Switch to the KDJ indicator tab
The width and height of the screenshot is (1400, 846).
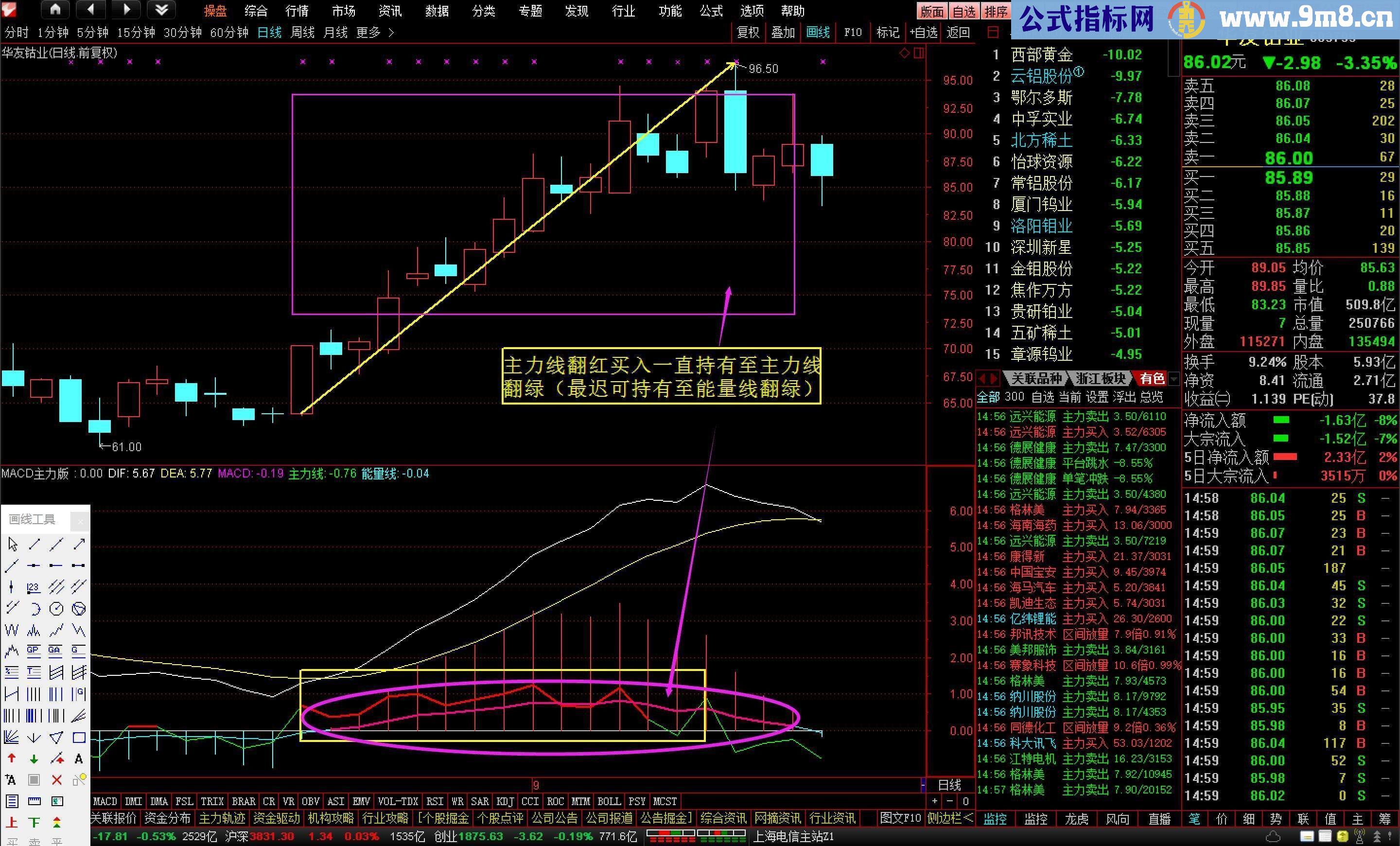(x=505, y=801)
